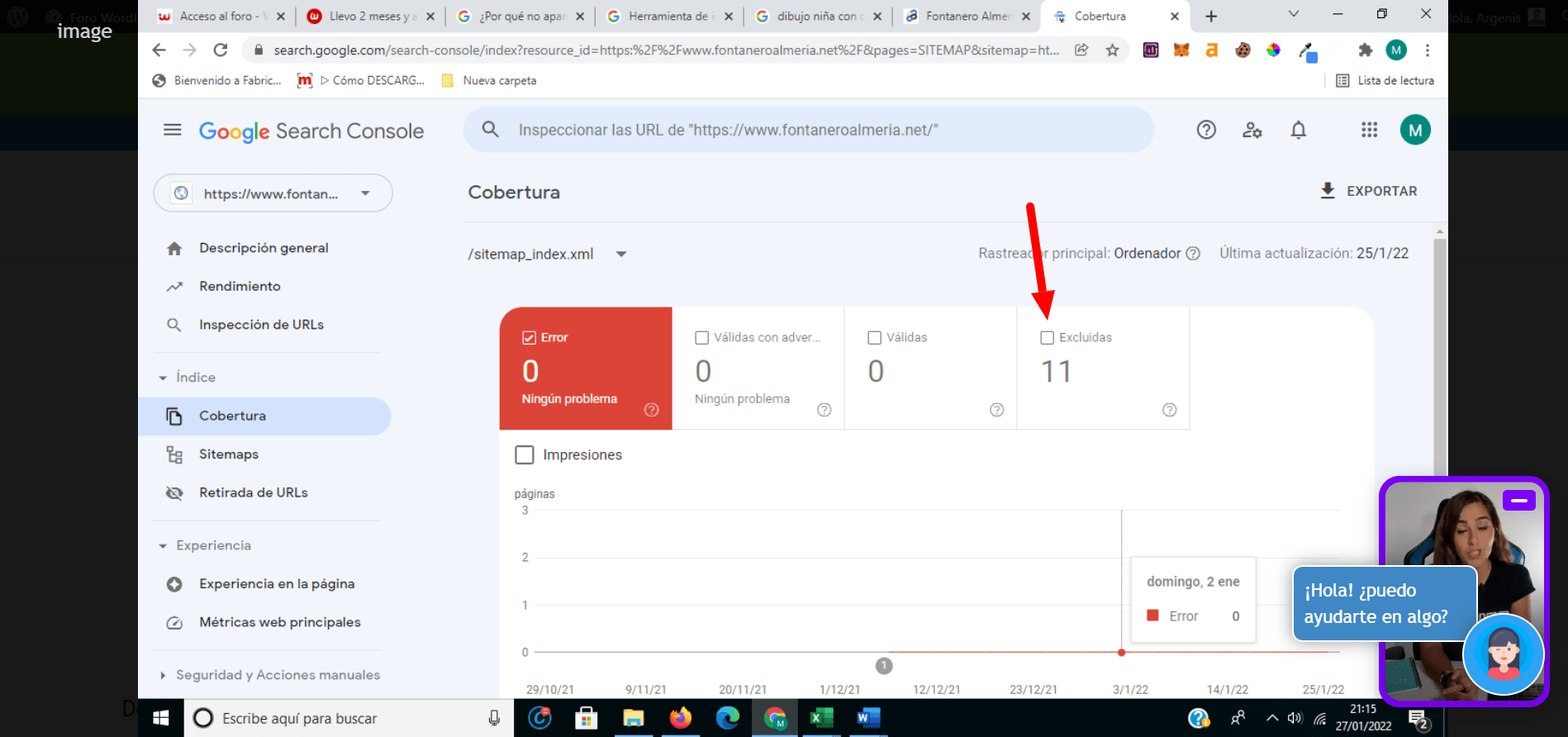This screenshot has width=1568, height=737.
Task: Click the Help question mark icon
Action: (x=1206, y=130)
